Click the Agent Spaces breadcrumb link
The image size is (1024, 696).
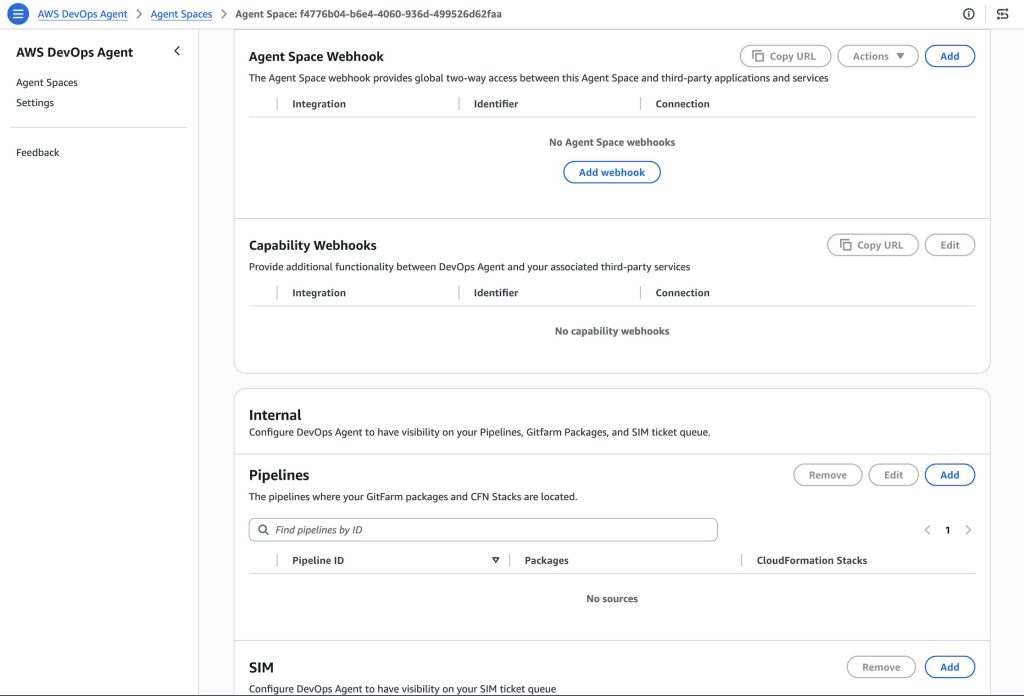(x=181, y=15)
